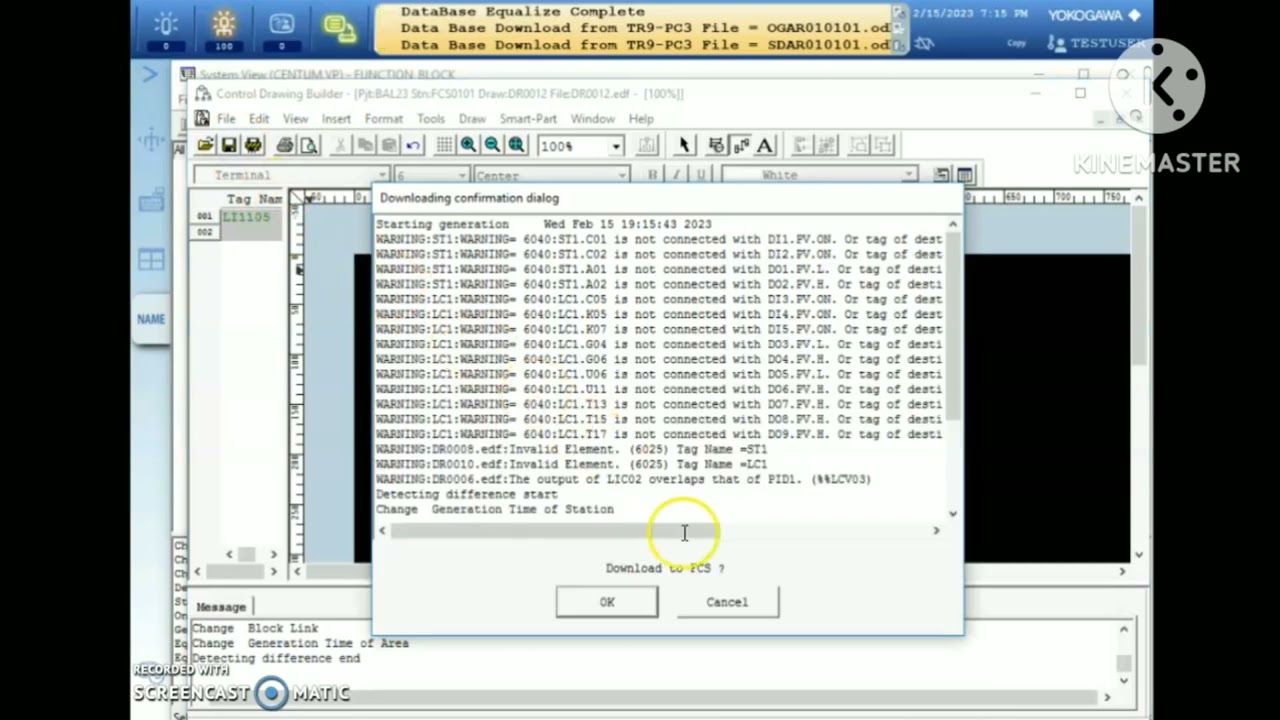Click the process alarm icon showing 0
Viewport: 1280px width, 720px height.
coord(166,30)
